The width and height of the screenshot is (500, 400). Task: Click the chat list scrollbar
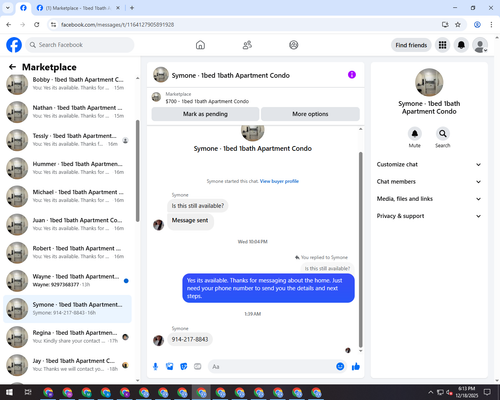(138, 171)
